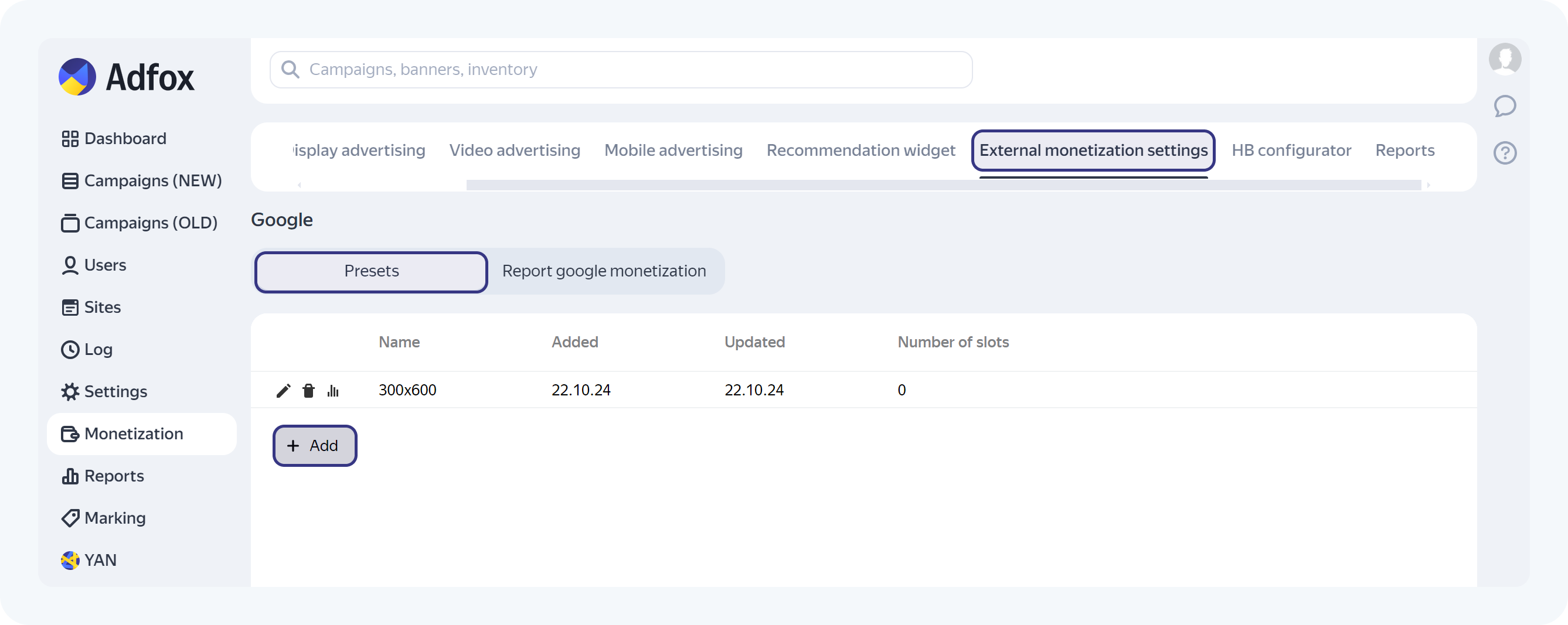
Task: Focus the campaigns, banners, inventory search field
Action: click(x=621, y=69)
